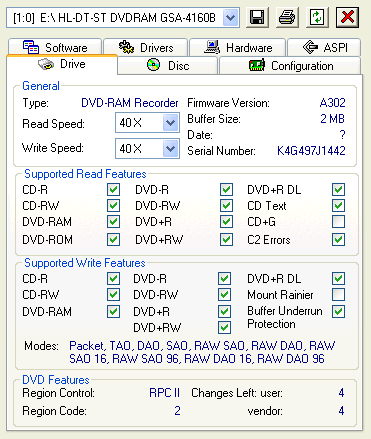The image size is (371, 439).
Task: Toggle the C2 Errors checkbox
Action: (338, 239)
